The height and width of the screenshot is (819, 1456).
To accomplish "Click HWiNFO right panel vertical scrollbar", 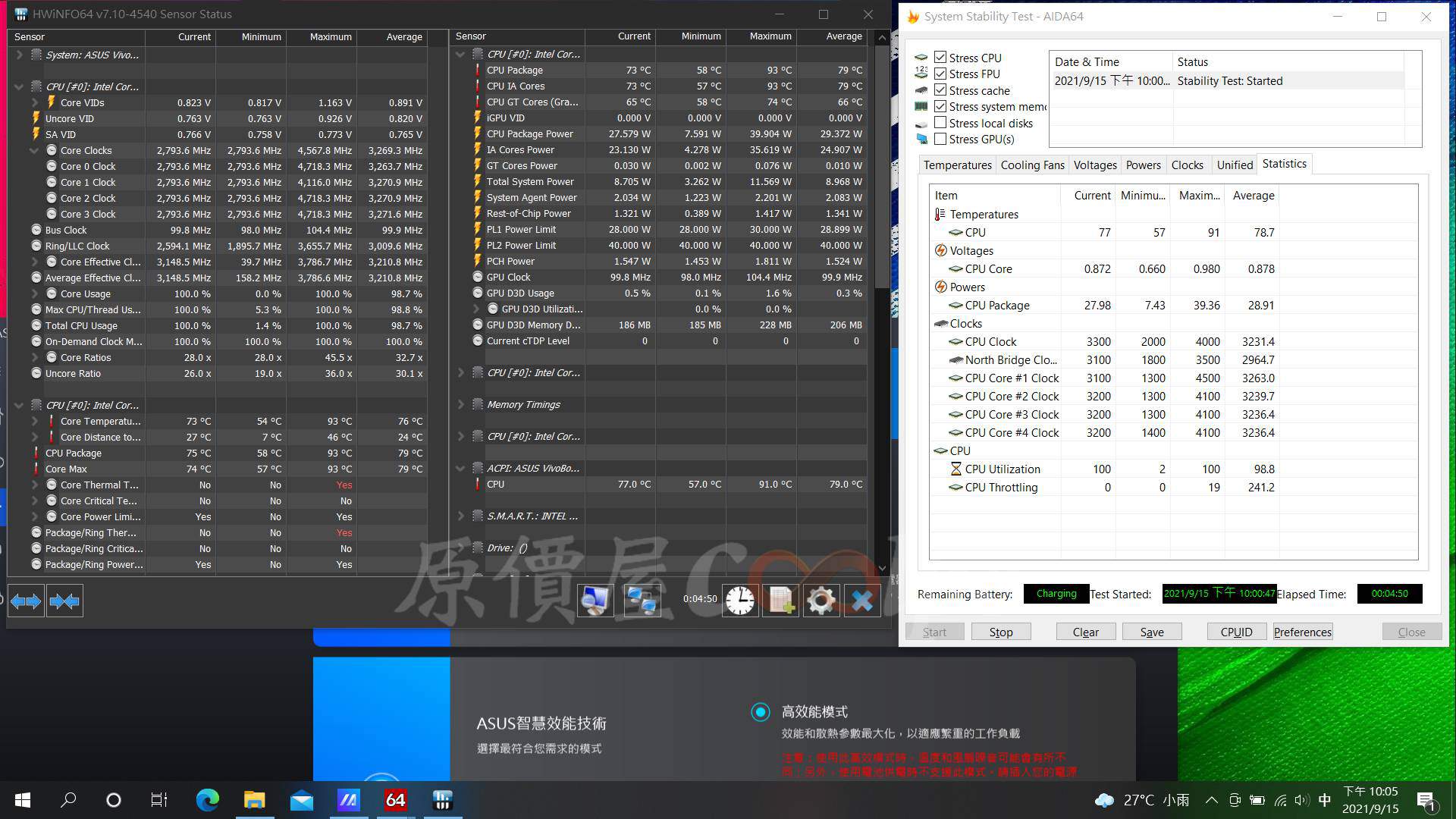I will click(x=881, y=167).
